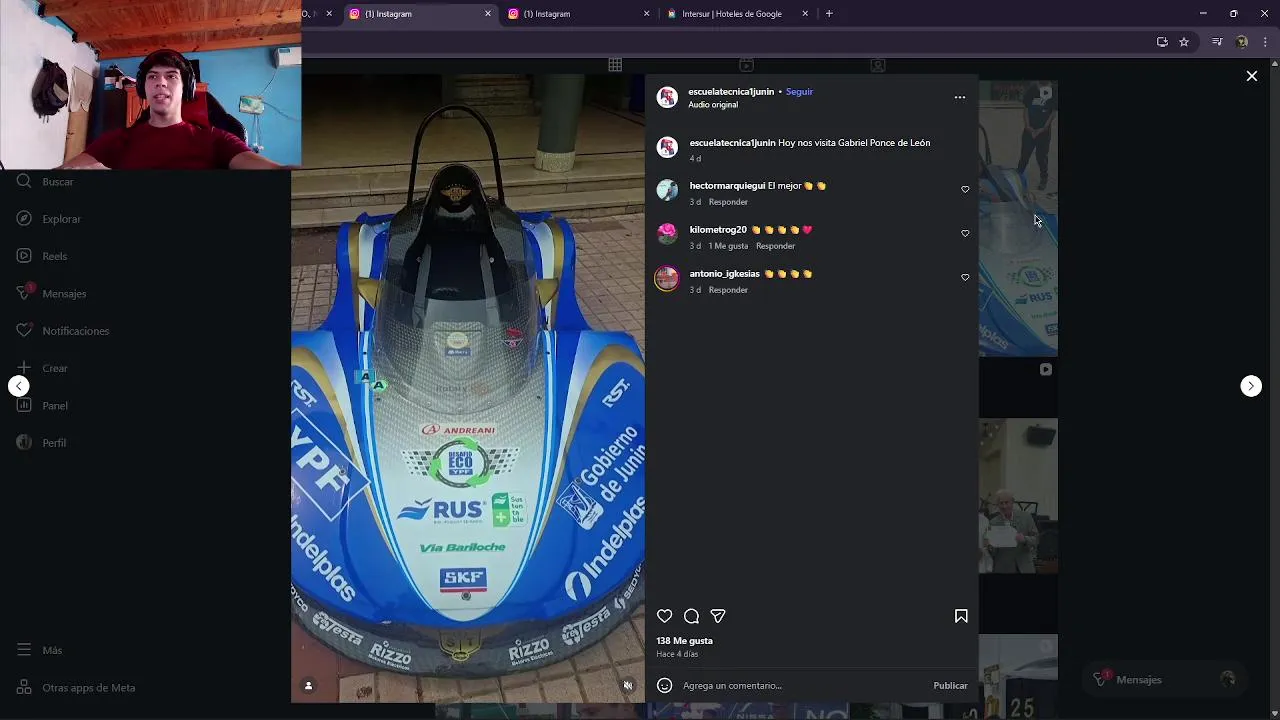Switch to the second Instagram tab

[x=578, y=14]
